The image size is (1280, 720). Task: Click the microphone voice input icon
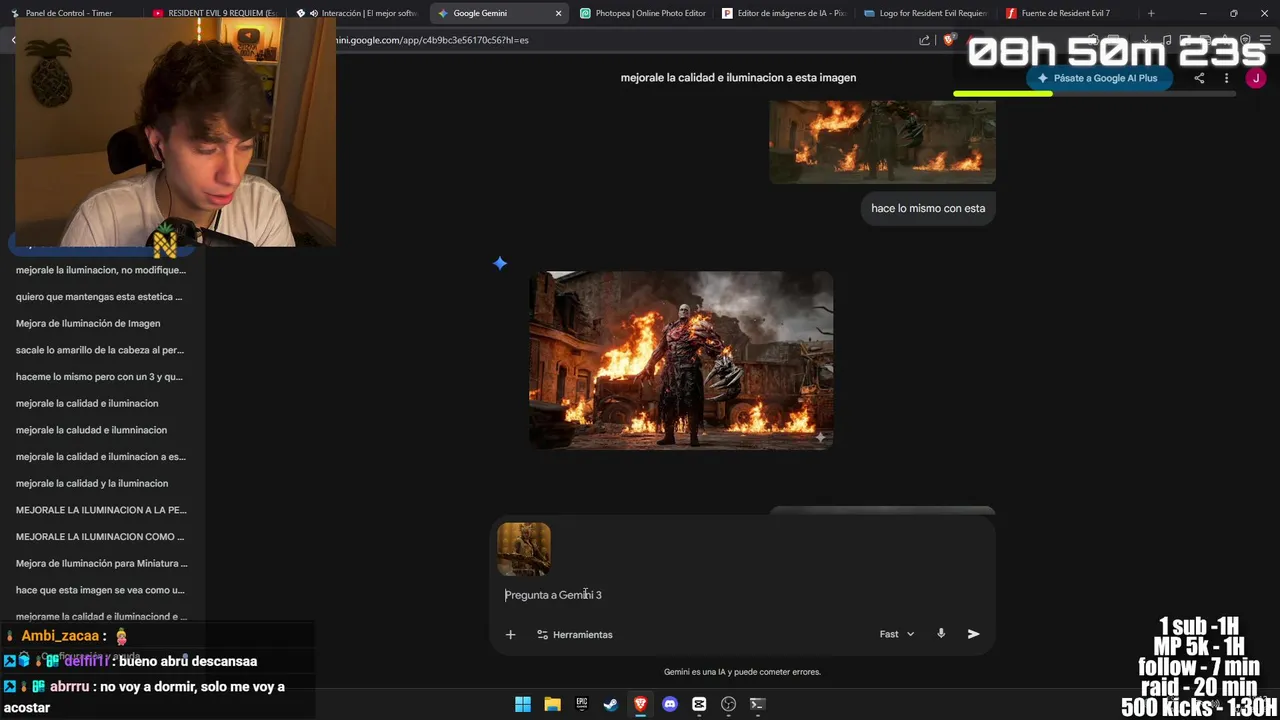pyautogui.click(x=941, y=634)
